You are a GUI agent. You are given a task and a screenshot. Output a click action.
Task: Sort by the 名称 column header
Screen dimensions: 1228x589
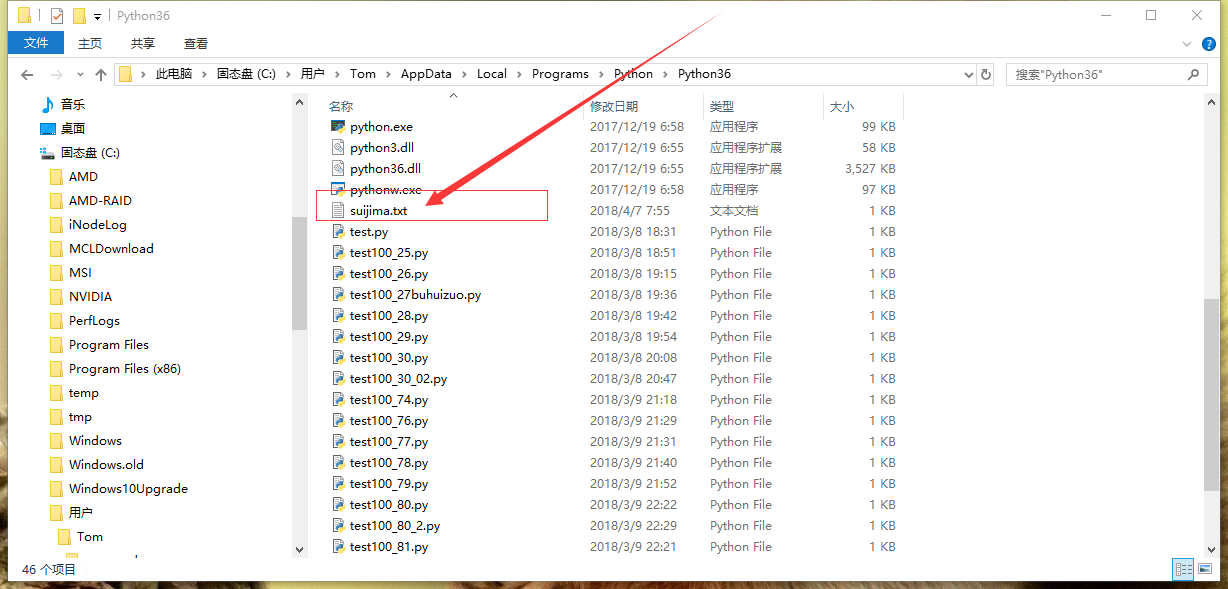(x=341, y=106)
